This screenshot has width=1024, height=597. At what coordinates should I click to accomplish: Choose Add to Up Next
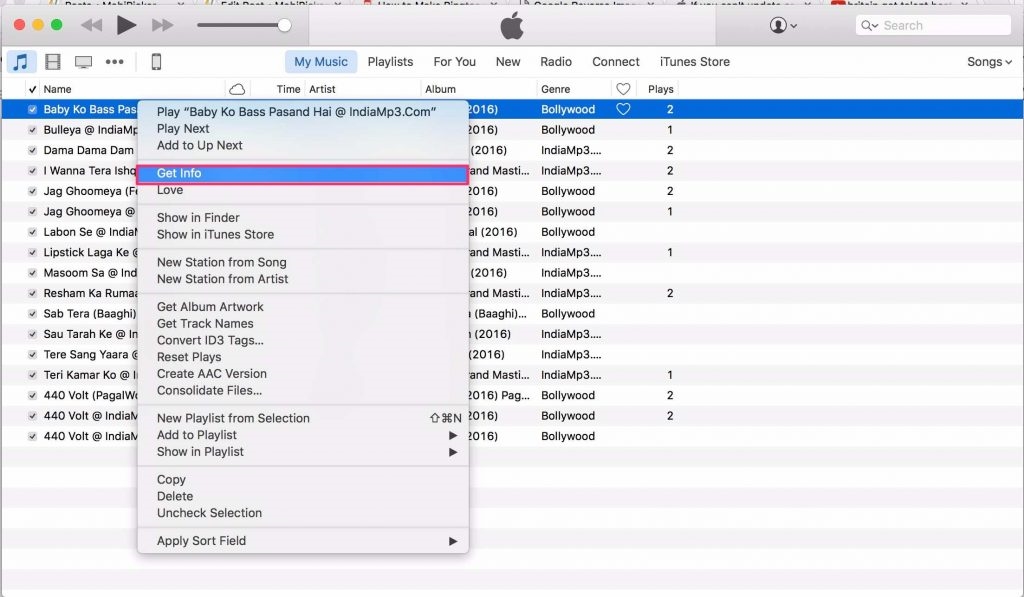coord(199,145)
